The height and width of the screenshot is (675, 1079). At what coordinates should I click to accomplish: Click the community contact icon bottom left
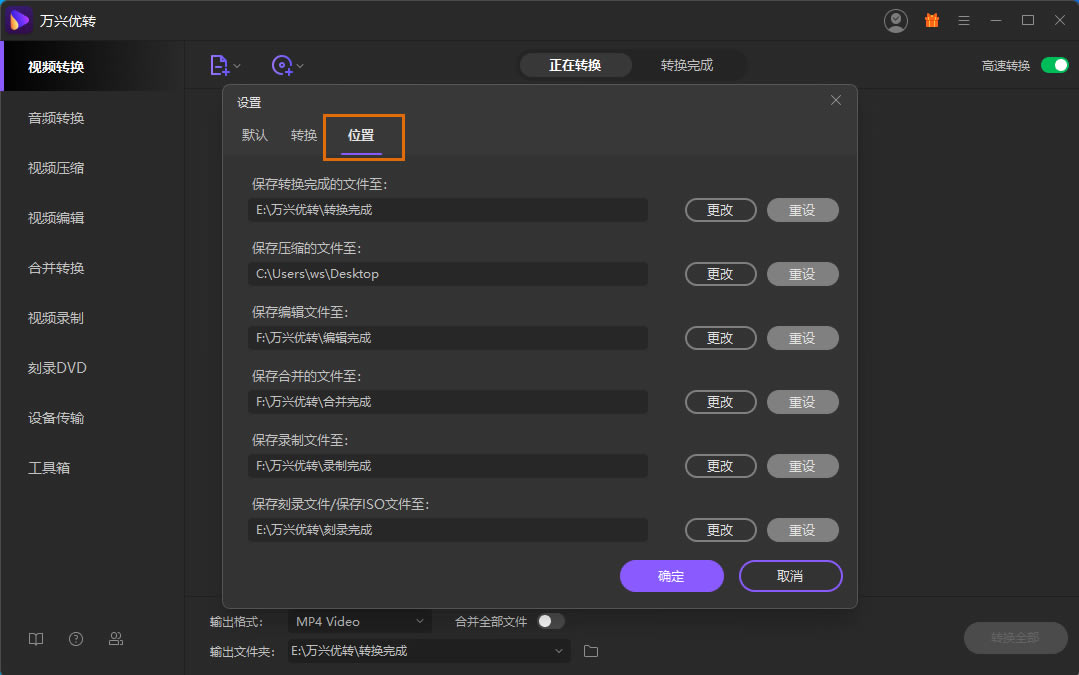pos(115,638)
